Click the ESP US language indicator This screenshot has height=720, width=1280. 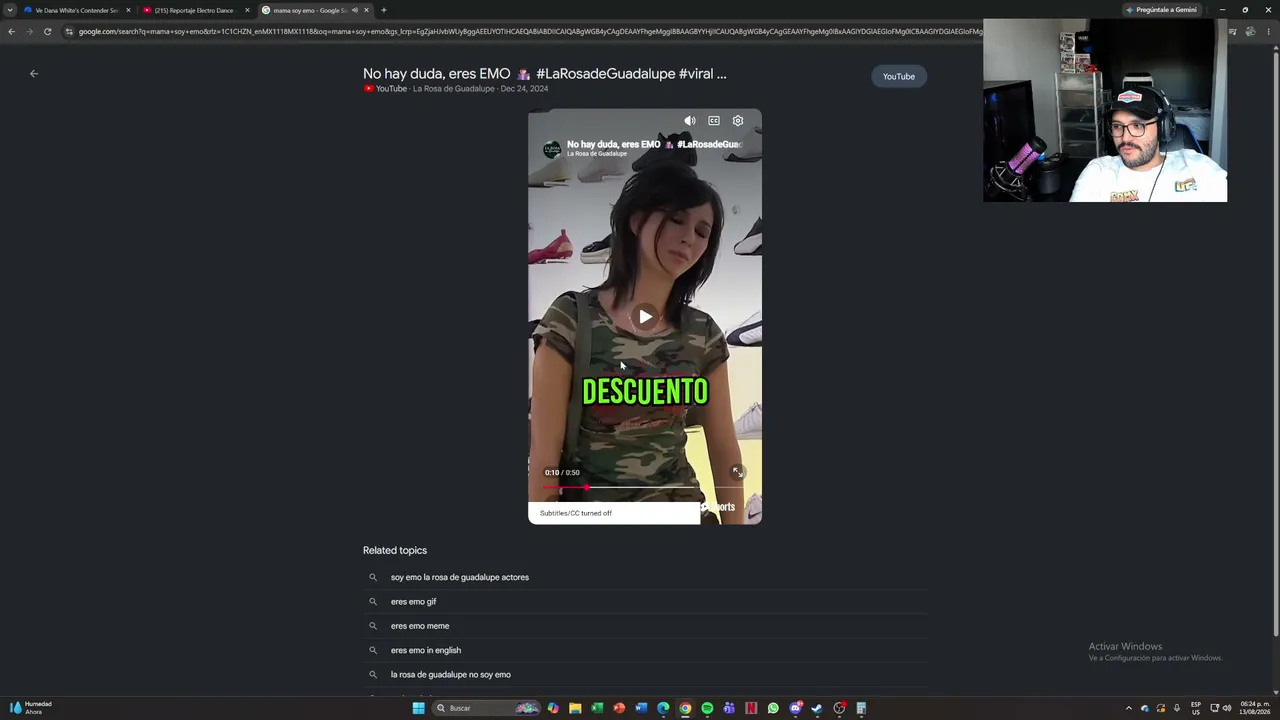point(1196,708)
